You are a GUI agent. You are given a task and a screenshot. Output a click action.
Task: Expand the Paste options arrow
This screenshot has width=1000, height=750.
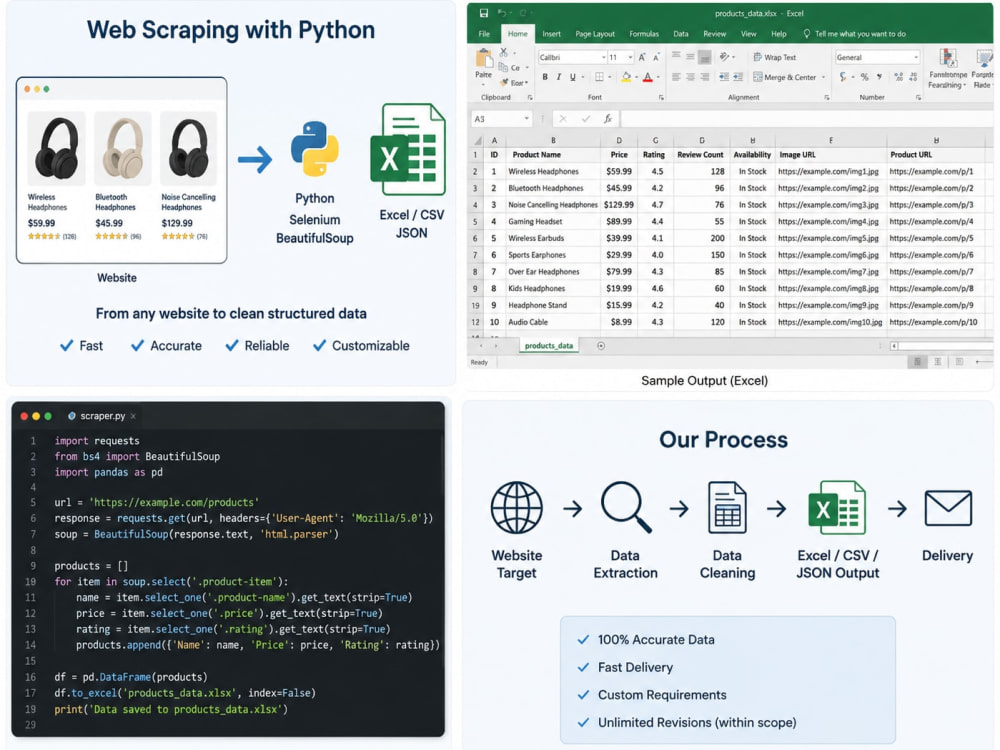(483, 84)
